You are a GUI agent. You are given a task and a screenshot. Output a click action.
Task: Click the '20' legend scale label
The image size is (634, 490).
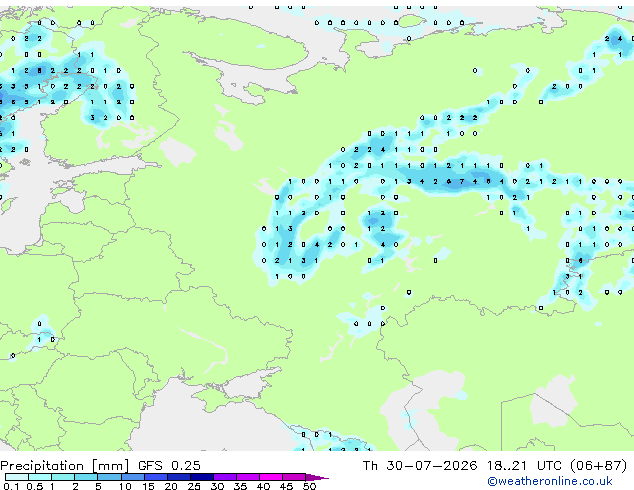tap(171, 486)
